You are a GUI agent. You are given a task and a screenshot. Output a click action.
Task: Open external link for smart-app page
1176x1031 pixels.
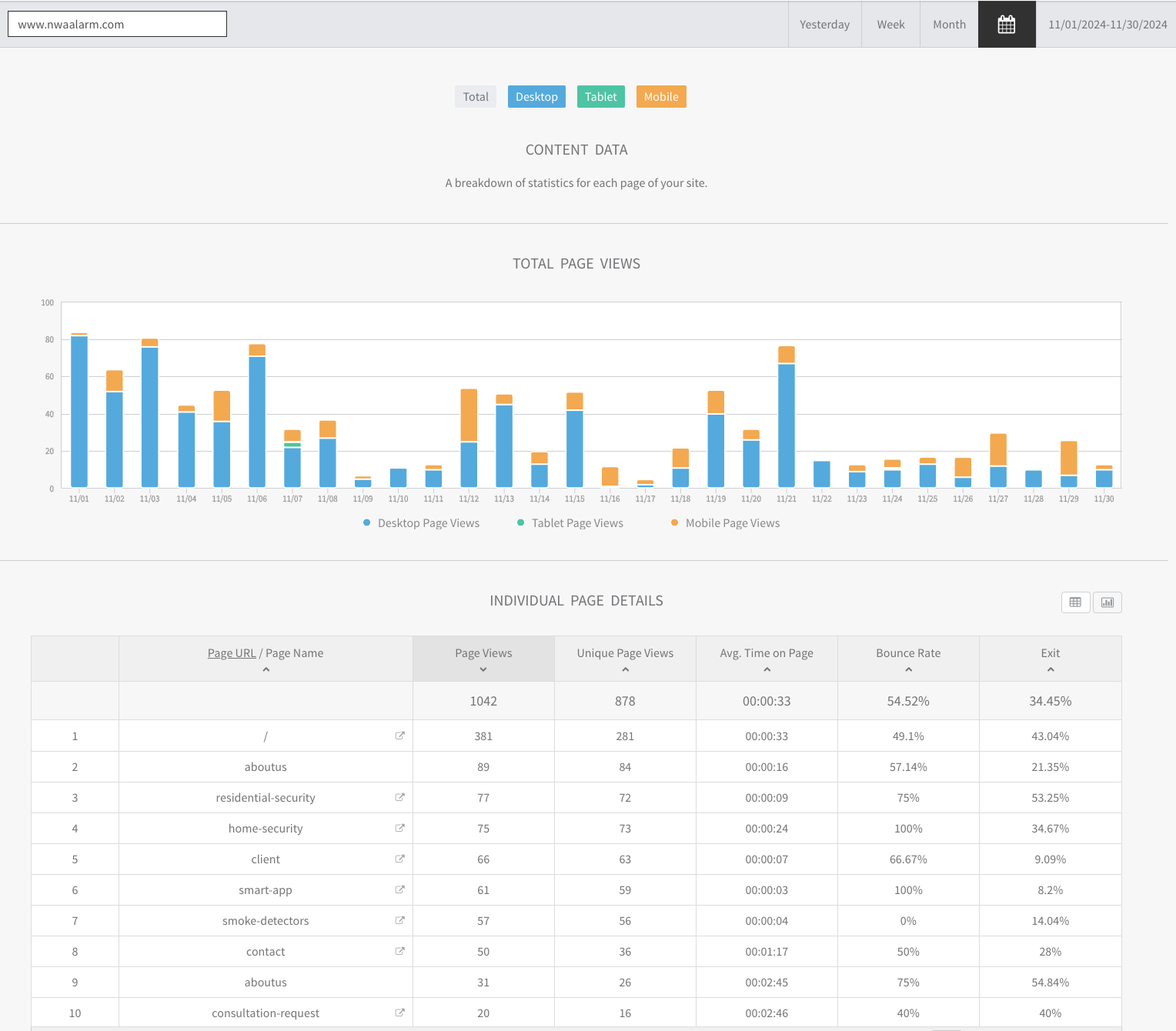coord(399,889)
